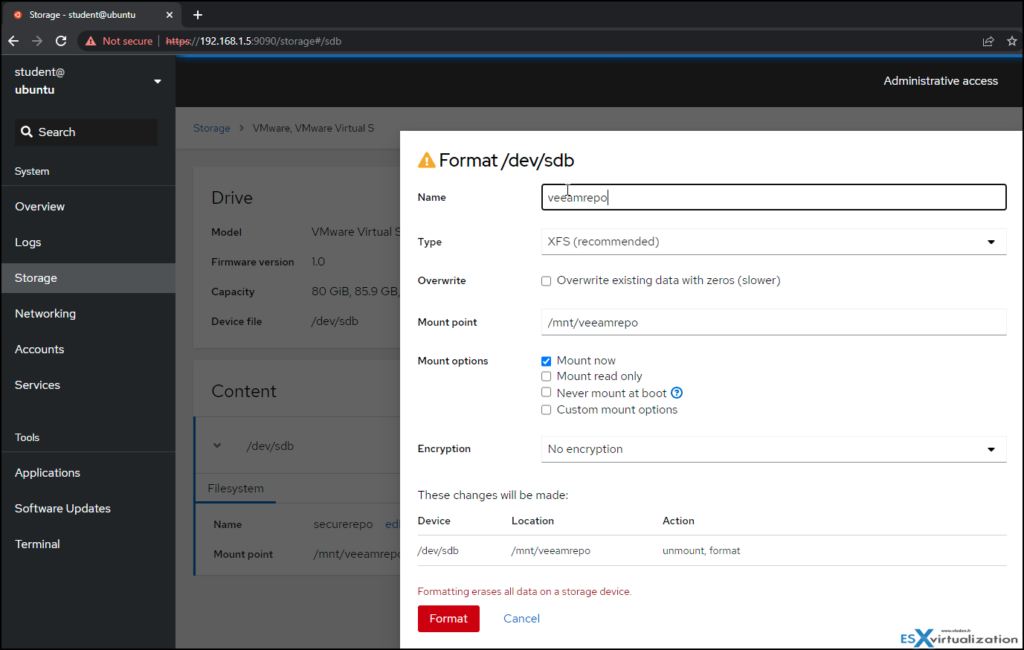This screenshot has width=1024, height=650.
Task: Enable Overwrite existing data with zeros
Action: pyautogui.click(x=546, y=281)
